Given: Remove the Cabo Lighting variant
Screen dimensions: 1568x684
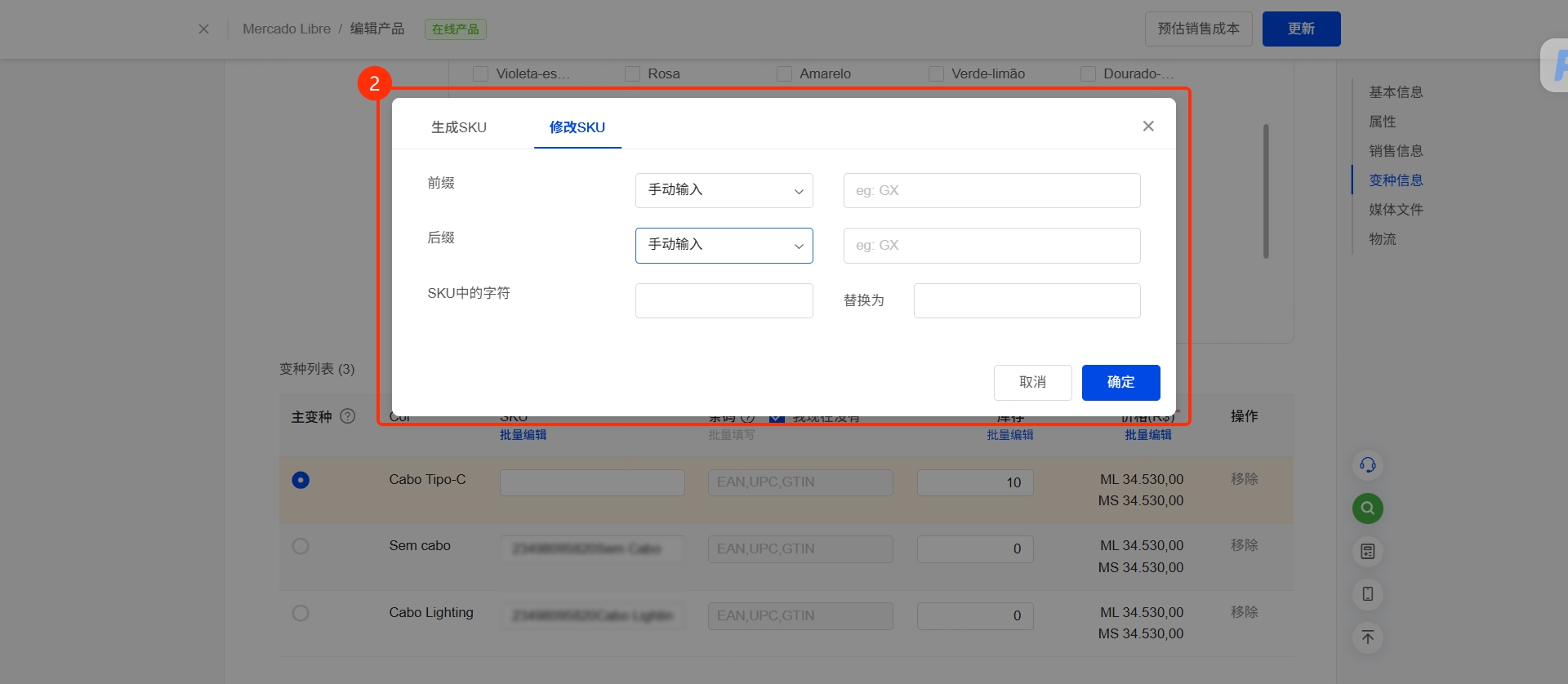Looking at the screenshot, I should (x=1245, y=612).
